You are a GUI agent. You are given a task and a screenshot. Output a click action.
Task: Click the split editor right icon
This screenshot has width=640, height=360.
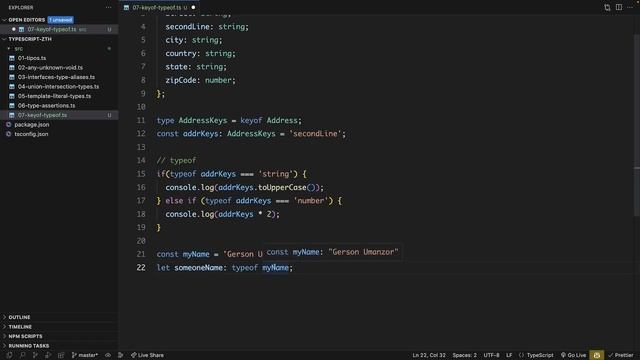(619, 7)
